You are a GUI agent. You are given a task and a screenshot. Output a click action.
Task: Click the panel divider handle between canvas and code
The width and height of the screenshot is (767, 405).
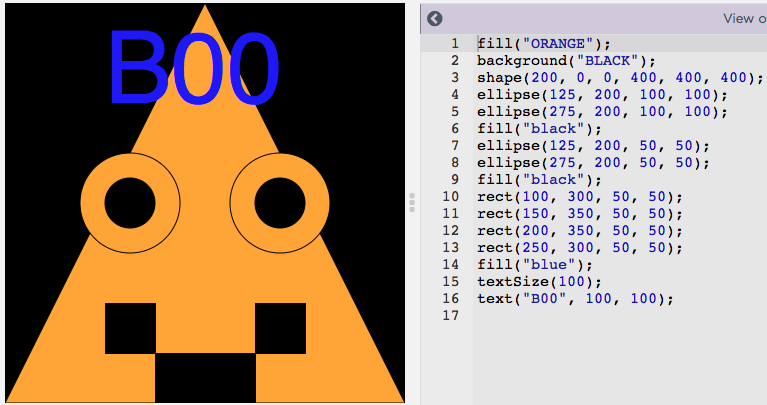(412, 202)
